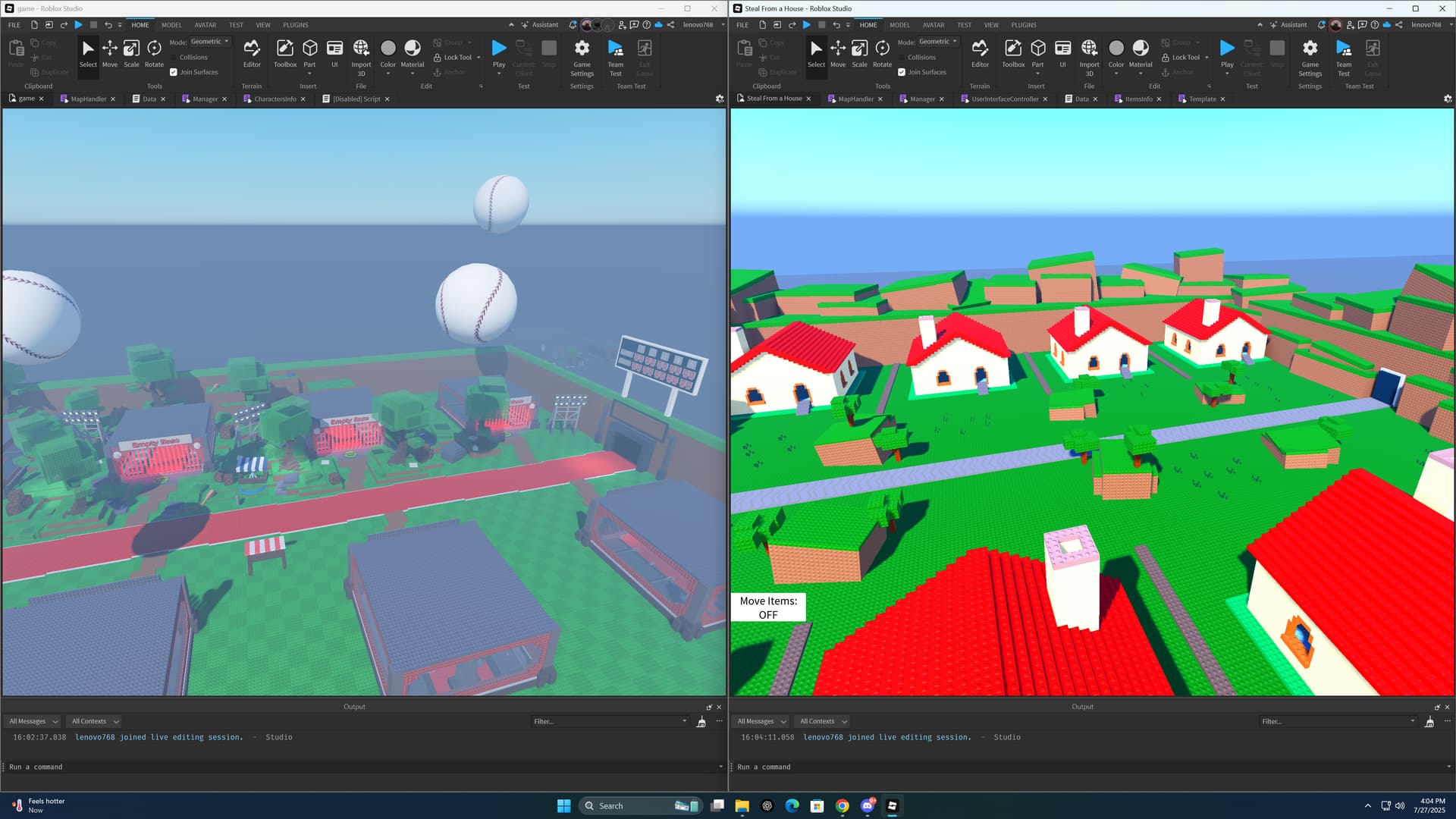Open the Toolbox in left window
The height and width of the screenshot is (819, 1456).
tap(285, 53)
